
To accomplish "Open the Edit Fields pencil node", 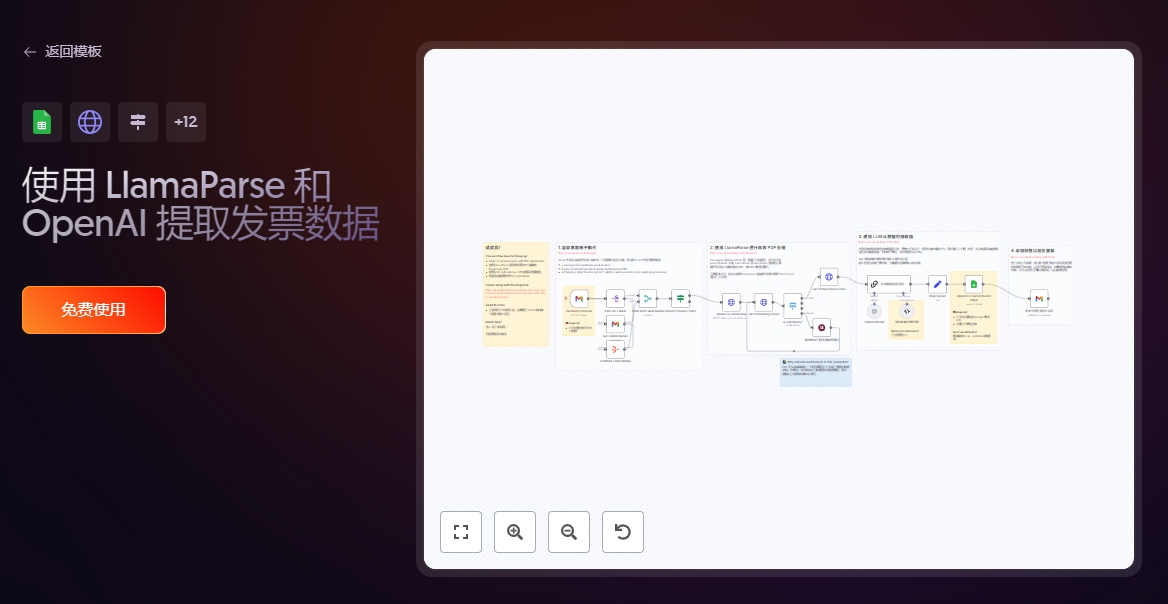I will point(937,284).
